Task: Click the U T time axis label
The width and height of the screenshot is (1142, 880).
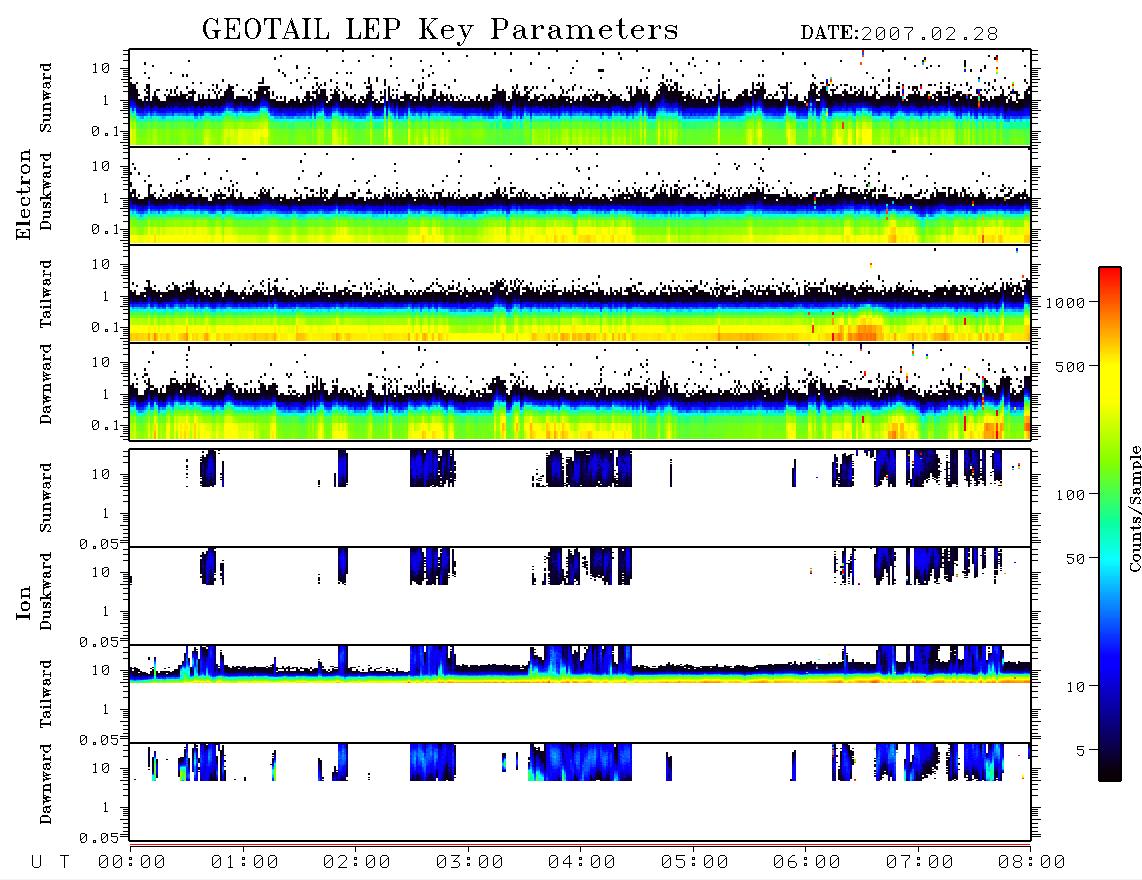Action: 50,862
